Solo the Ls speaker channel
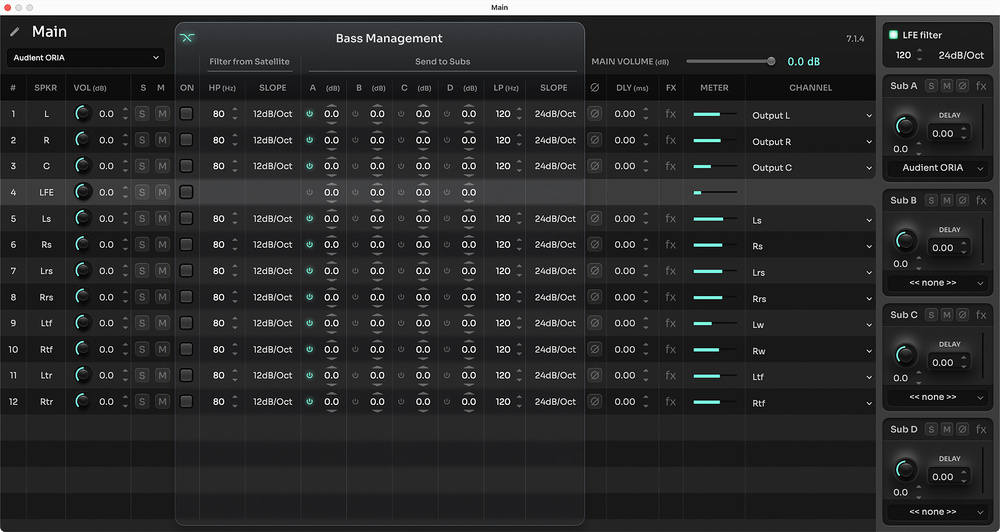The image size is (1000, 532). tap(142, 219)
